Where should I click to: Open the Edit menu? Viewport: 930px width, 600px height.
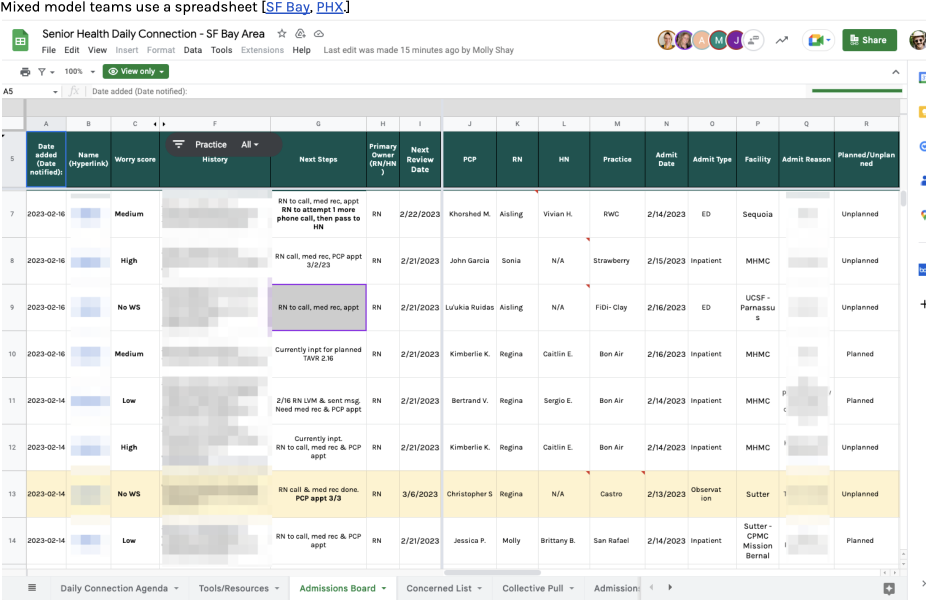[72, 50]
